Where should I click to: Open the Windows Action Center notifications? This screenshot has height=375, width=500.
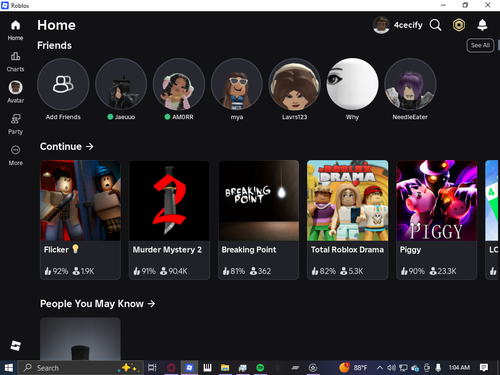484,368
